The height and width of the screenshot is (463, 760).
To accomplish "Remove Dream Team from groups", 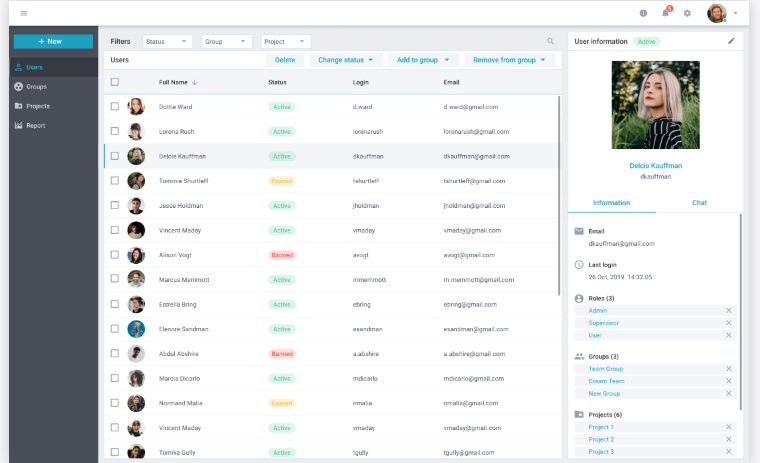I will tap(728, 381).
